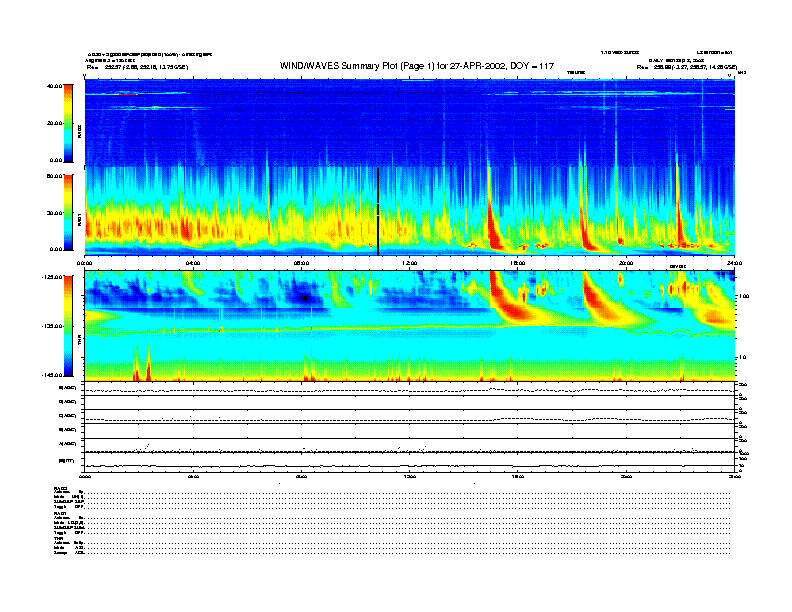Click the RAD2 color scale bar

68,123
